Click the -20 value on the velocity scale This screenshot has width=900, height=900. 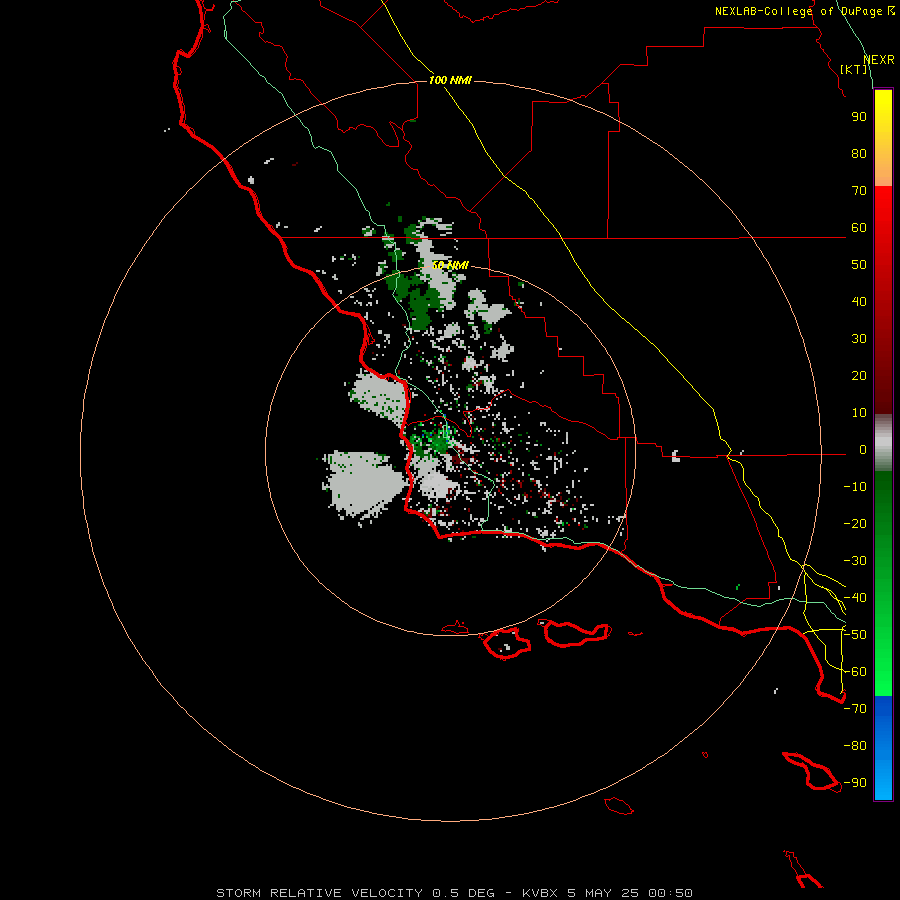pyautogui.click(x=855, y=524)
